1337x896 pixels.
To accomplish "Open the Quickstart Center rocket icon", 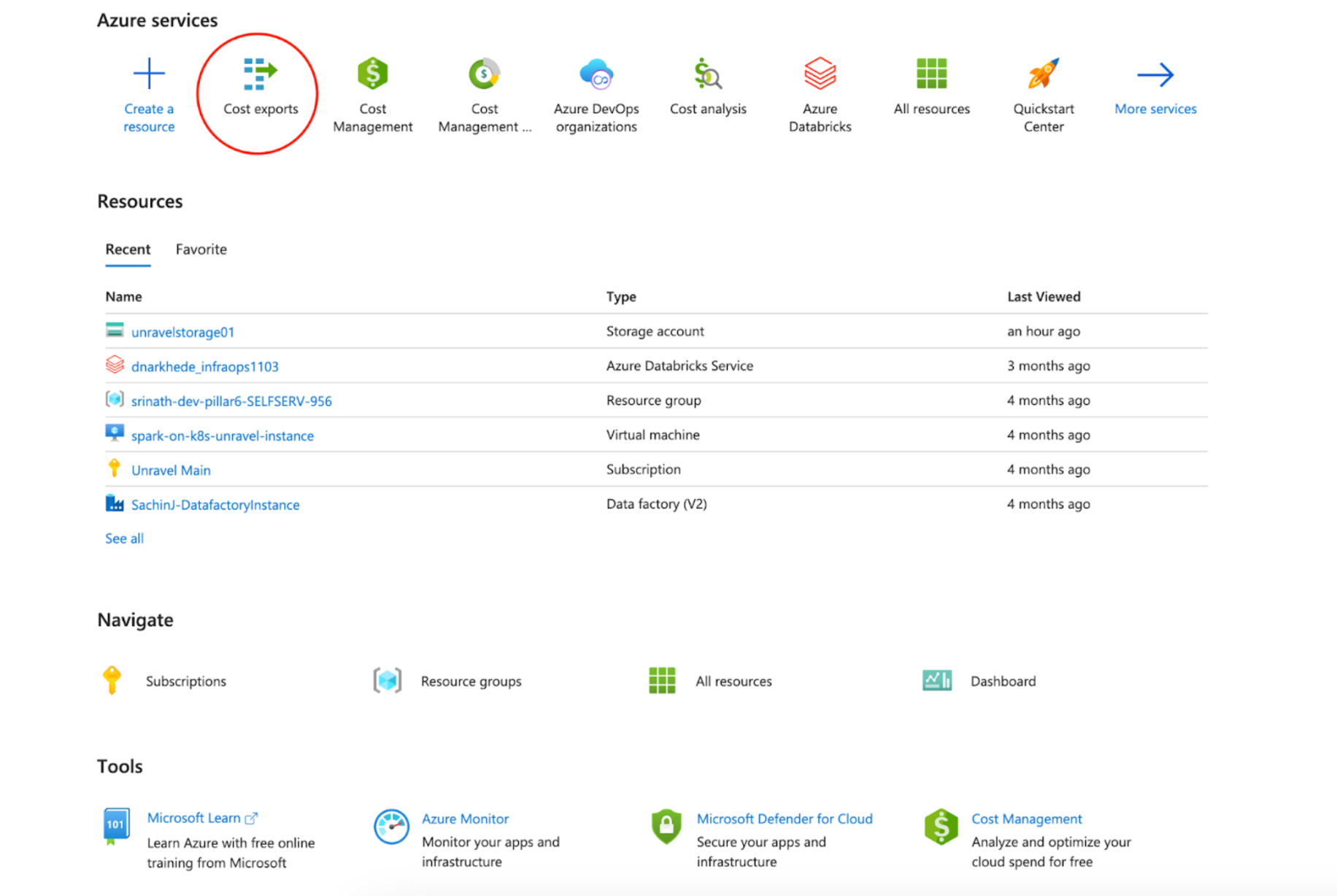I will coord(1043,74).
